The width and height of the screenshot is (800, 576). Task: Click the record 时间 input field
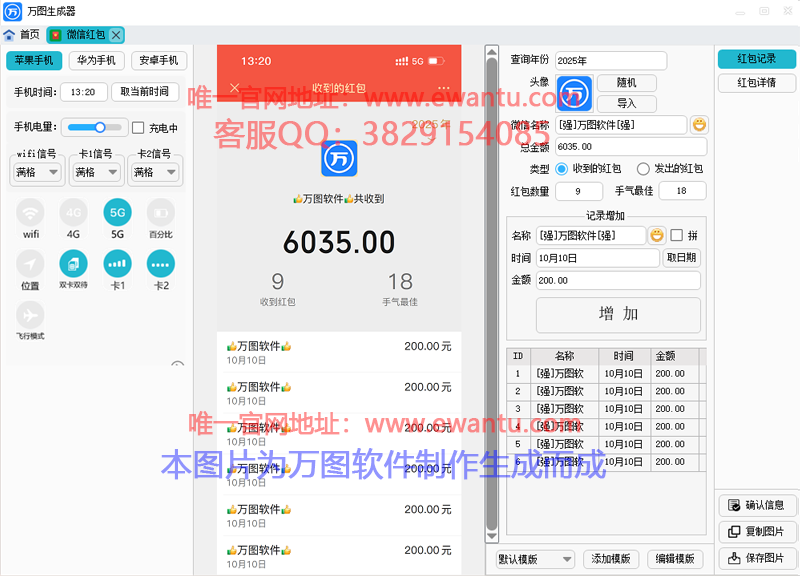coord(597,258)
